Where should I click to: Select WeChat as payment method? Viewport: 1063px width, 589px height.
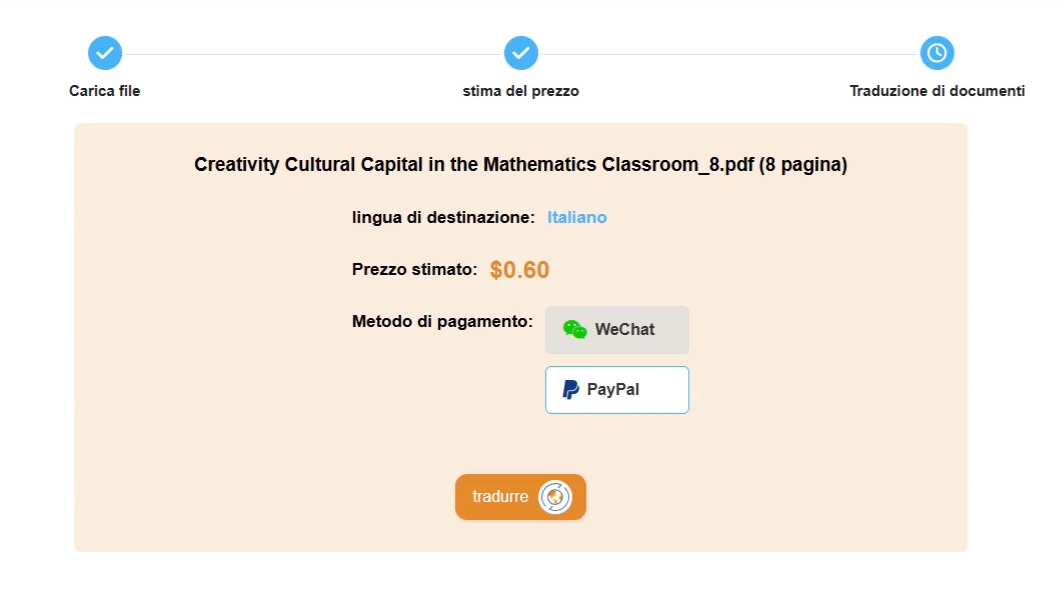point(617,329)
